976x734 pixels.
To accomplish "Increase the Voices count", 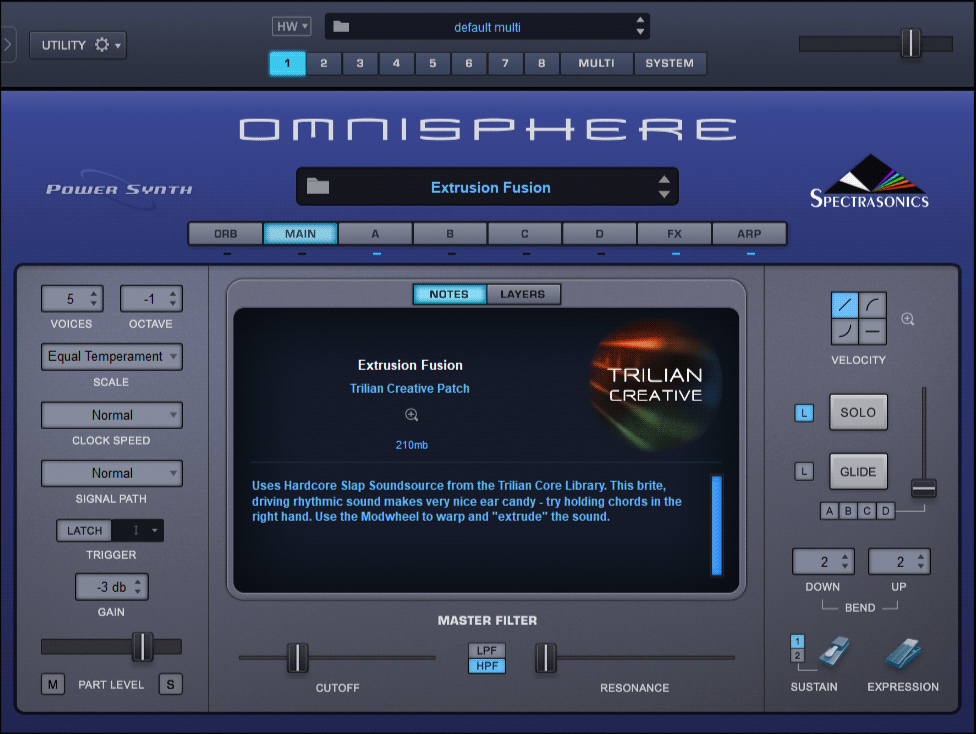I will (x=93, y=294).
